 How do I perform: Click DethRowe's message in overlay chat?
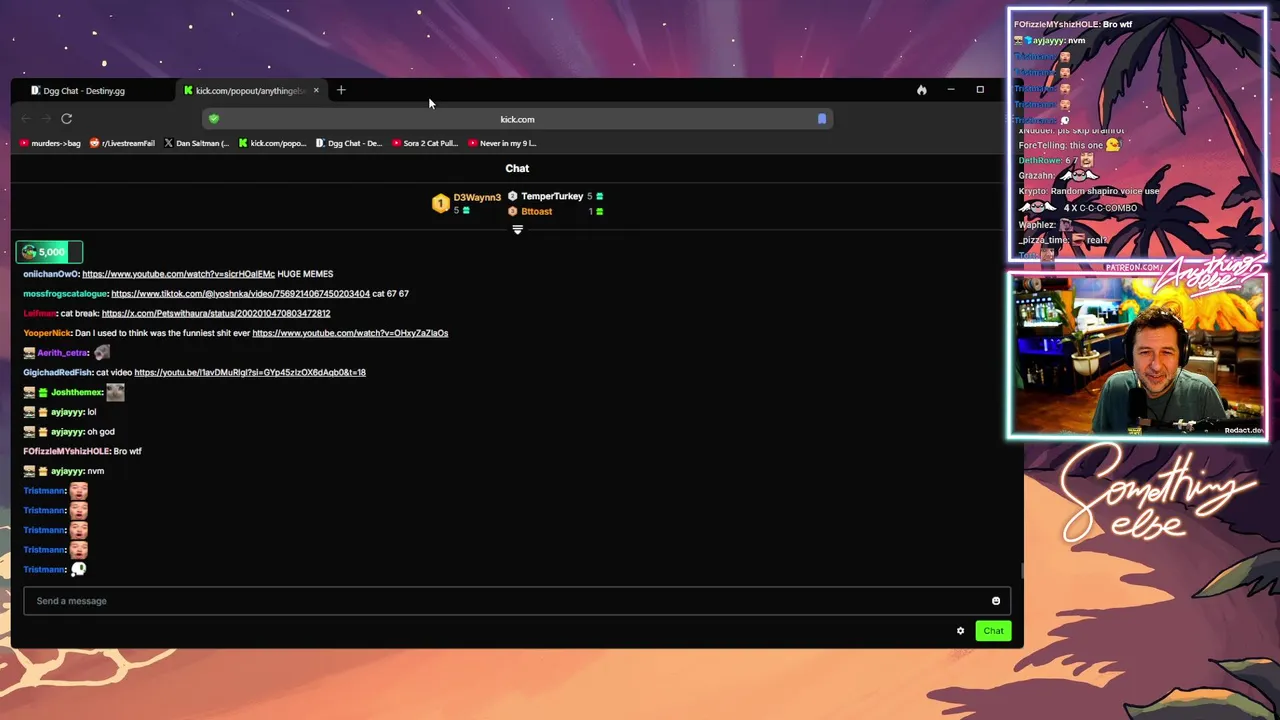click(1057, 160)
